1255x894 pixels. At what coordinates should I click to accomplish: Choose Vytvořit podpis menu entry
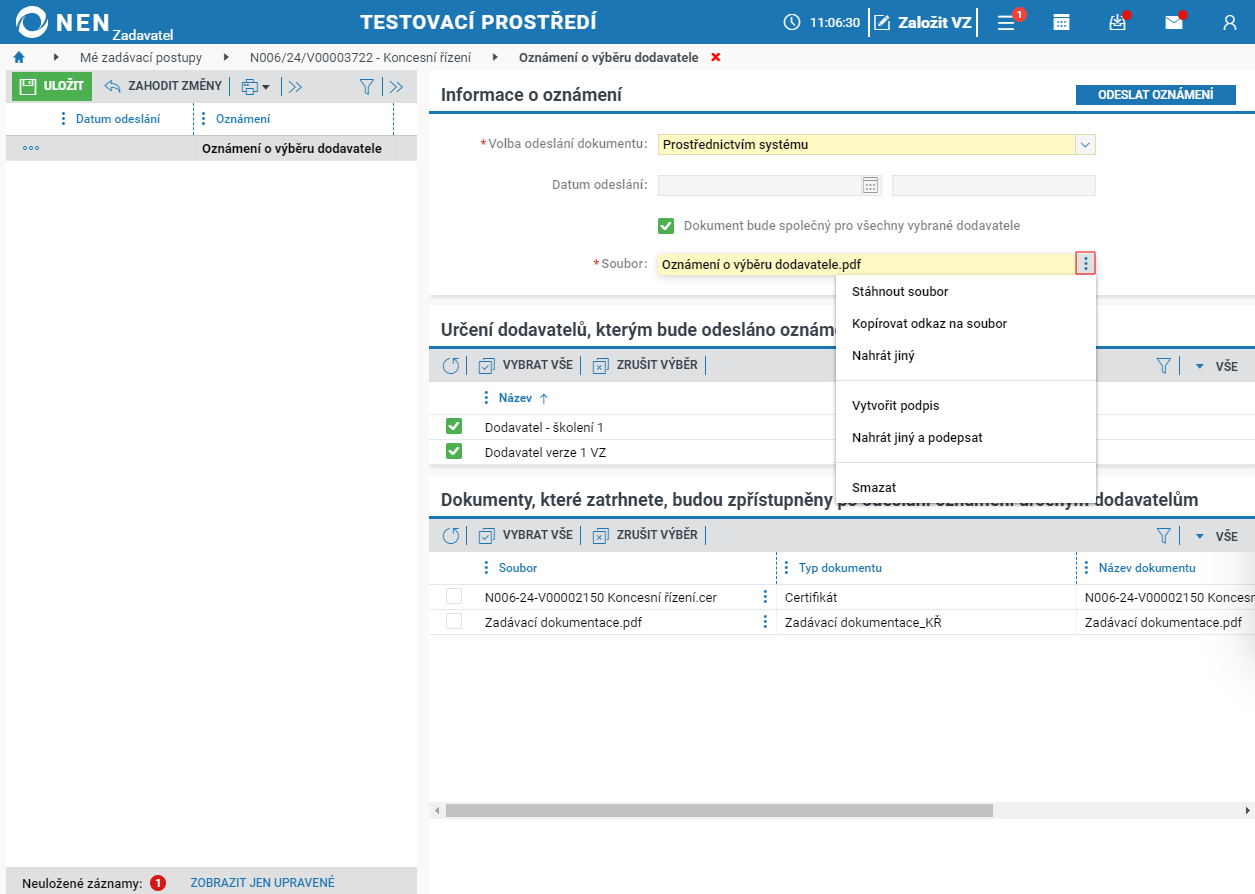[895, 406]
